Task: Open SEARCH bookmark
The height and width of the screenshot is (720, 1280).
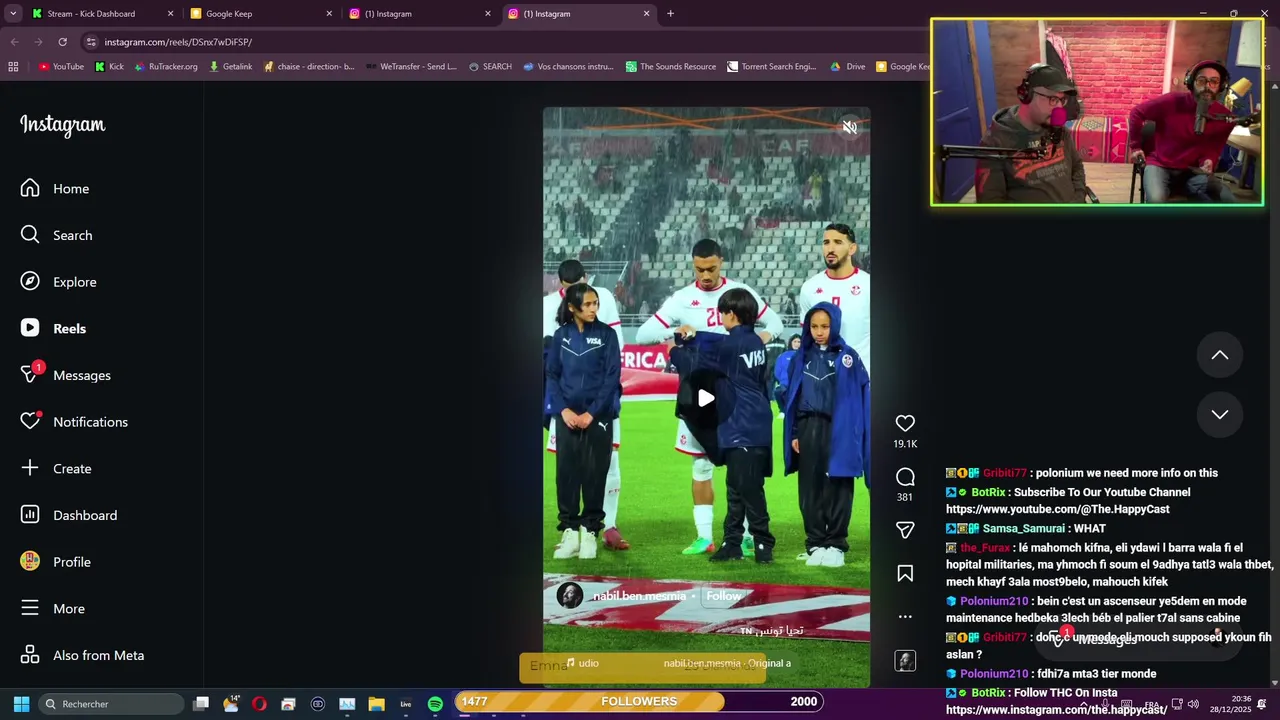Action: [x=490, y=67]
